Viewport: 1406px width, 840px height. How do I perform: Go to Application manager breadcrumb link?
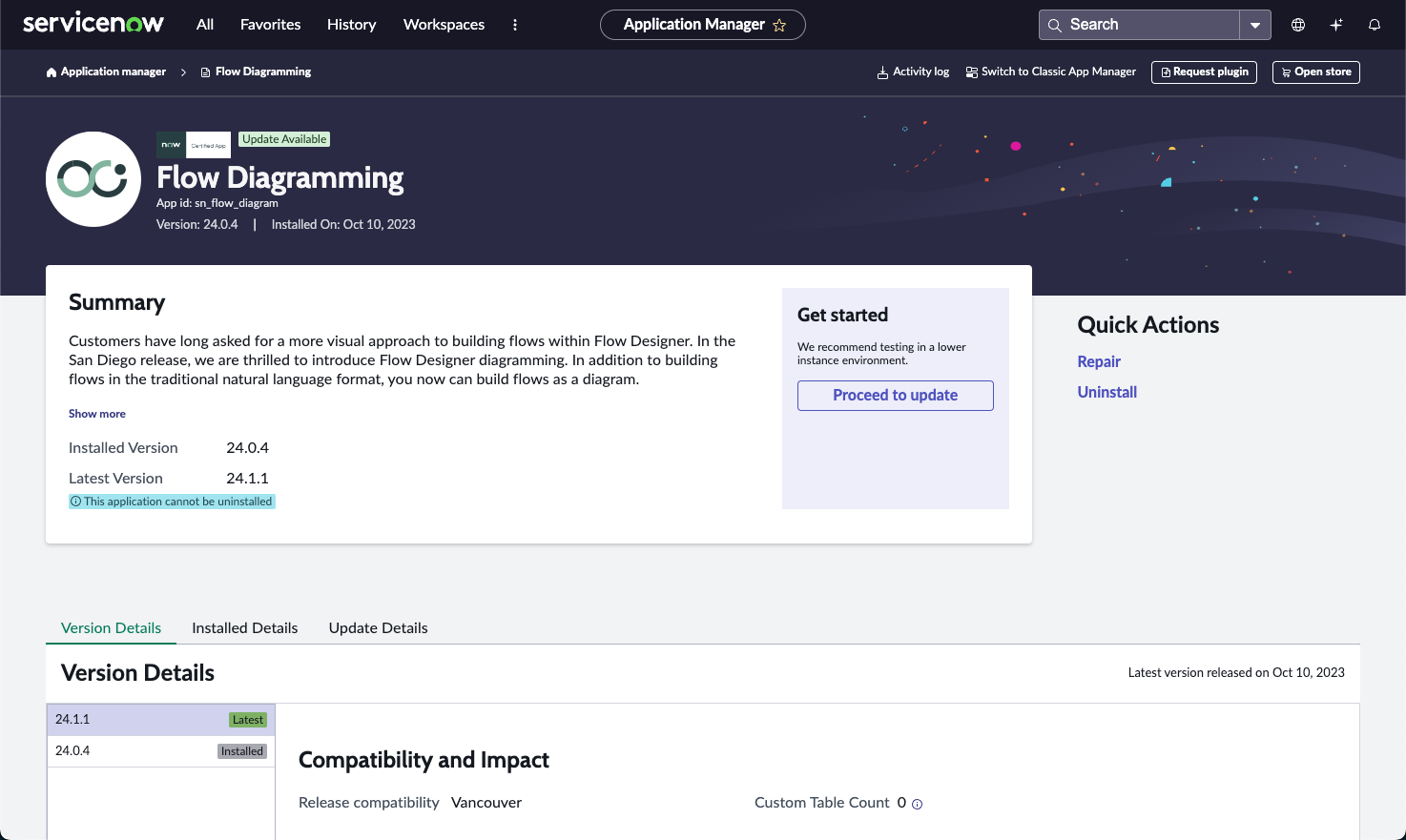point(114,72)
